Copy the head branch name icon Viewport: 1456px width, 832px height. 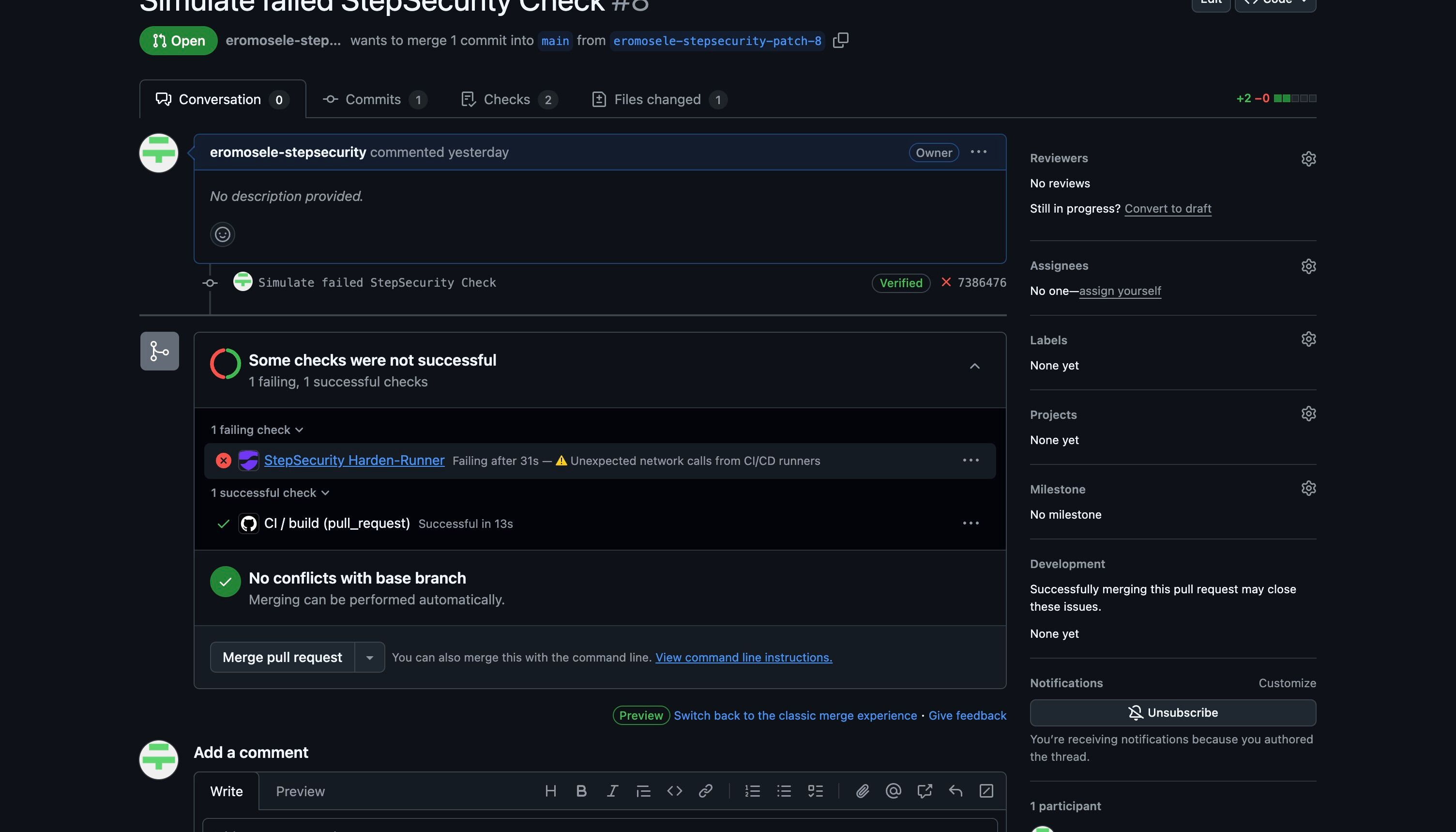pos(840,40)
